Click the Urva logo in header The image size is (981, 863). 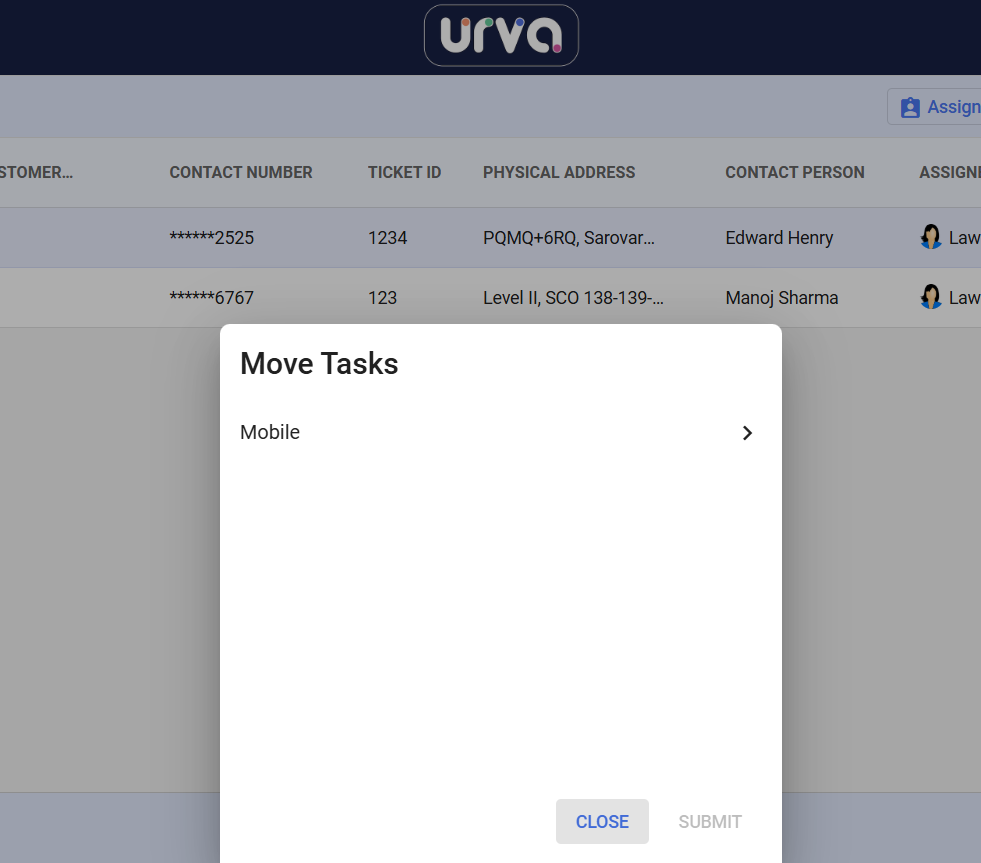(501, 36)
